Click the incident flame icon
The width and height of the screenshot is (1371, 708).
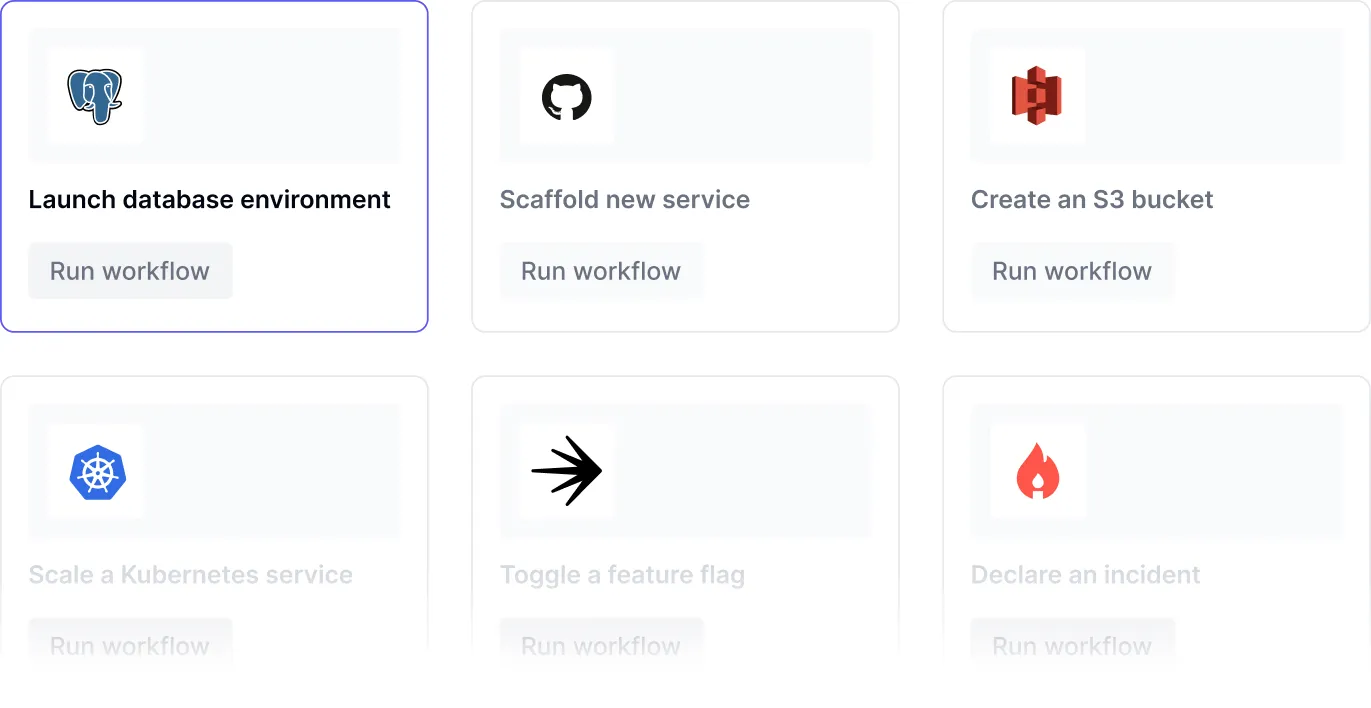[1037, 471]
